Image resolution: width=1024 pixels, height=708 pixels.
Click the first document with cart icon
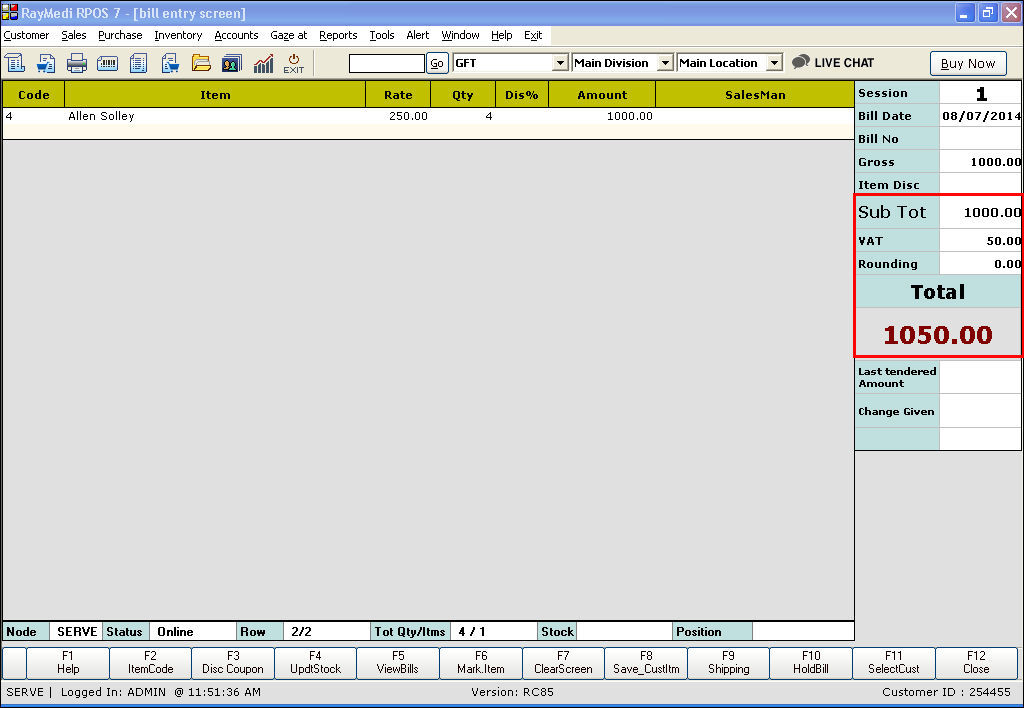point(46,63)
